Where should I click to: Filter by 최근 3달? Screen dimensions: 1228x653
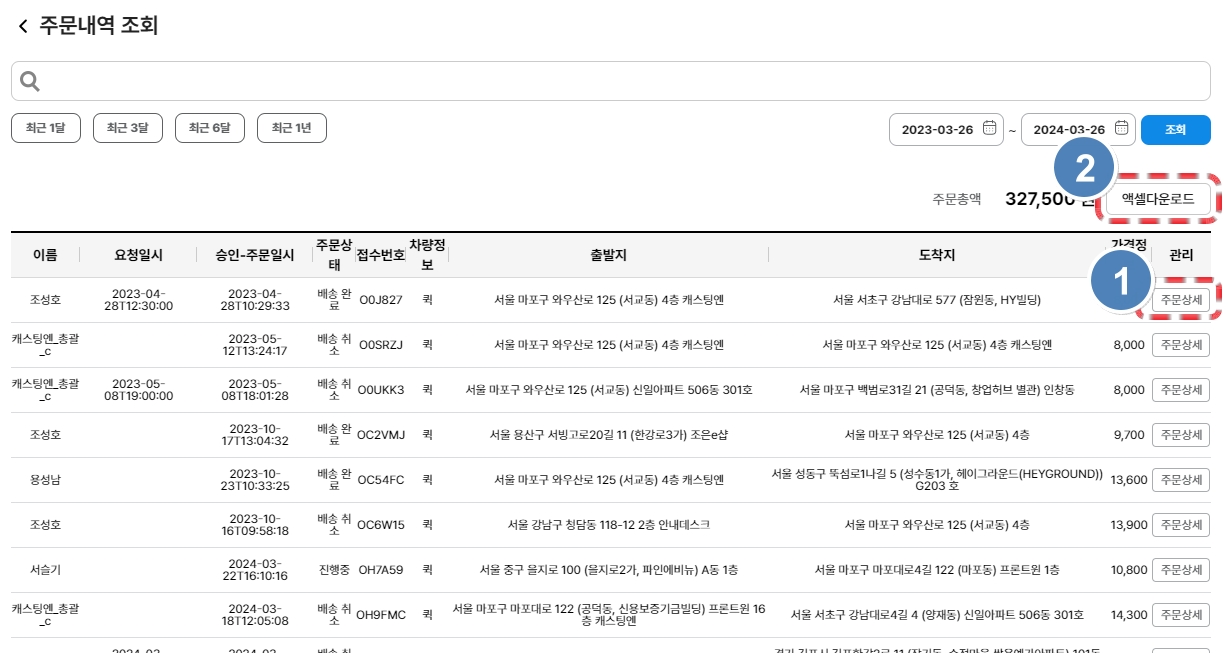coord(128,128)
